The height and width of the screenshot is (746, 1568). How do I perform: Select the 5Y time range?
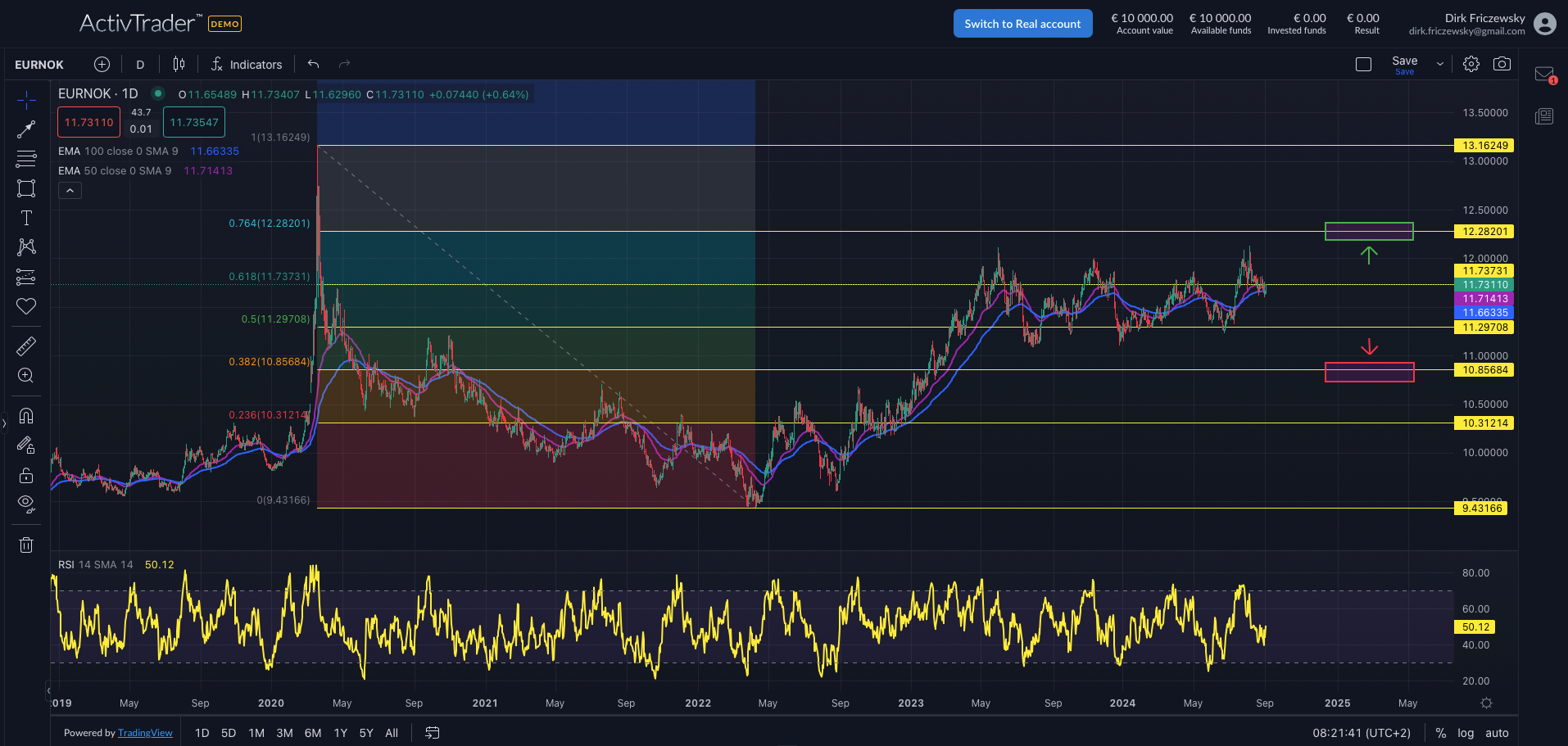pyautogui.click(x=366, y=733)
